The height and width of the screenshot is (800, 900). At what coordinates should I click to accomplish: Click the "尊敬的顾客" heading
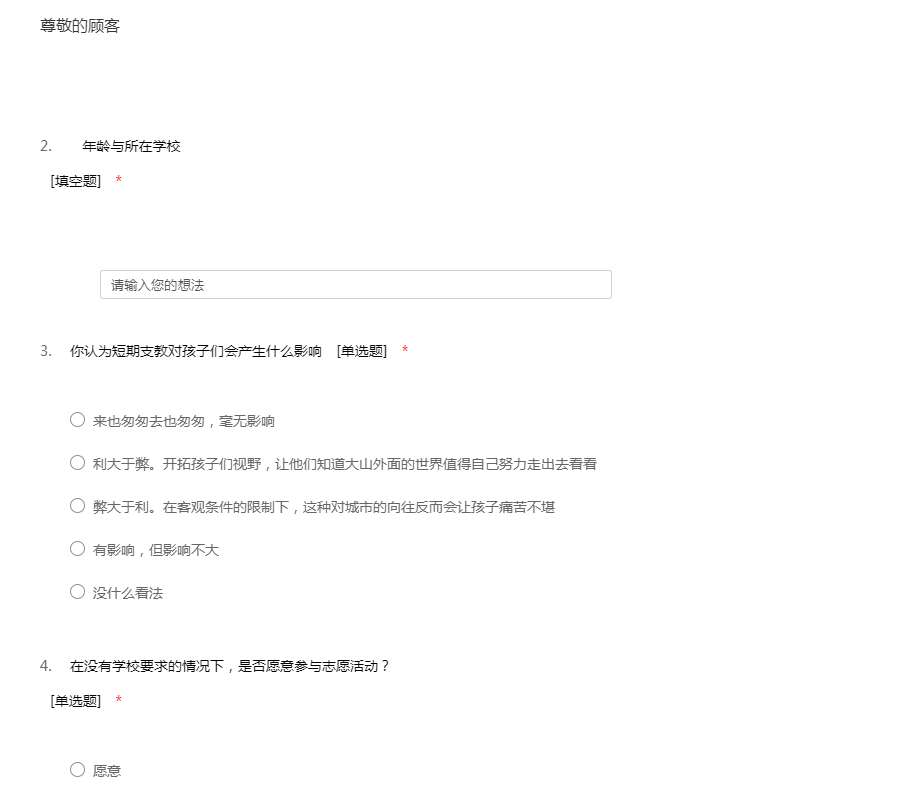point(80,26)
